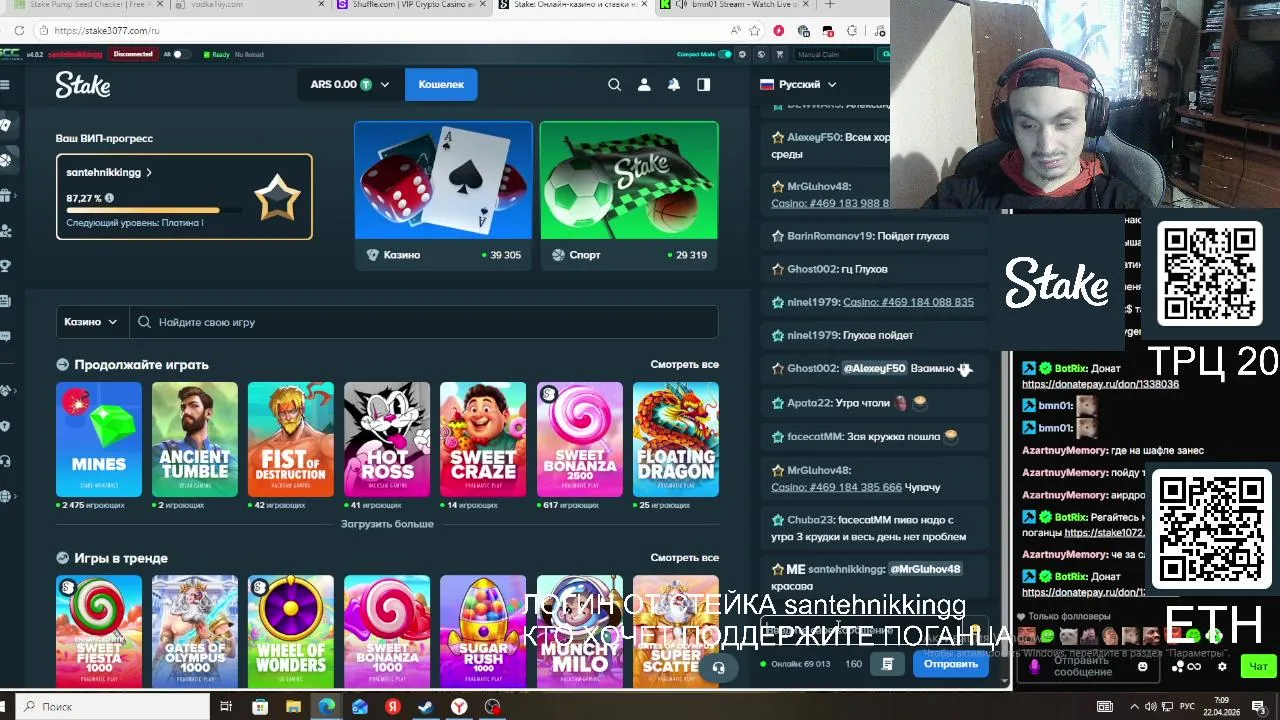Switch to bmn01 Stream browser tab

tap(734, 5)
